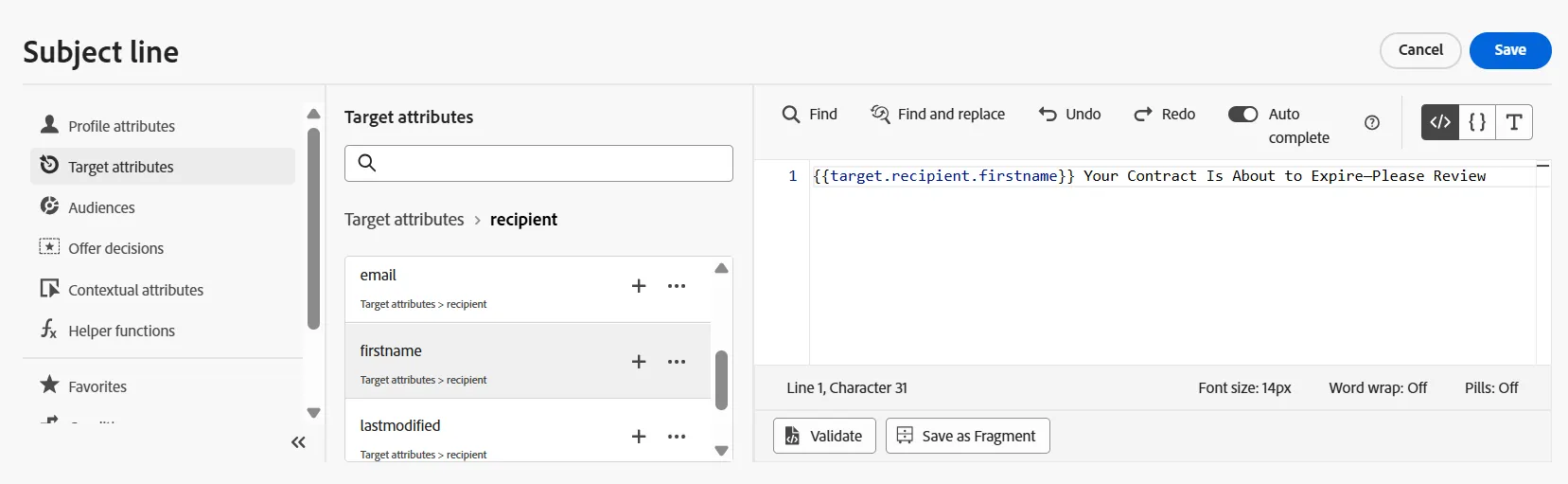Add the email attribute with plus icon
The image size is (1568, 484).
tap(639, 286)
